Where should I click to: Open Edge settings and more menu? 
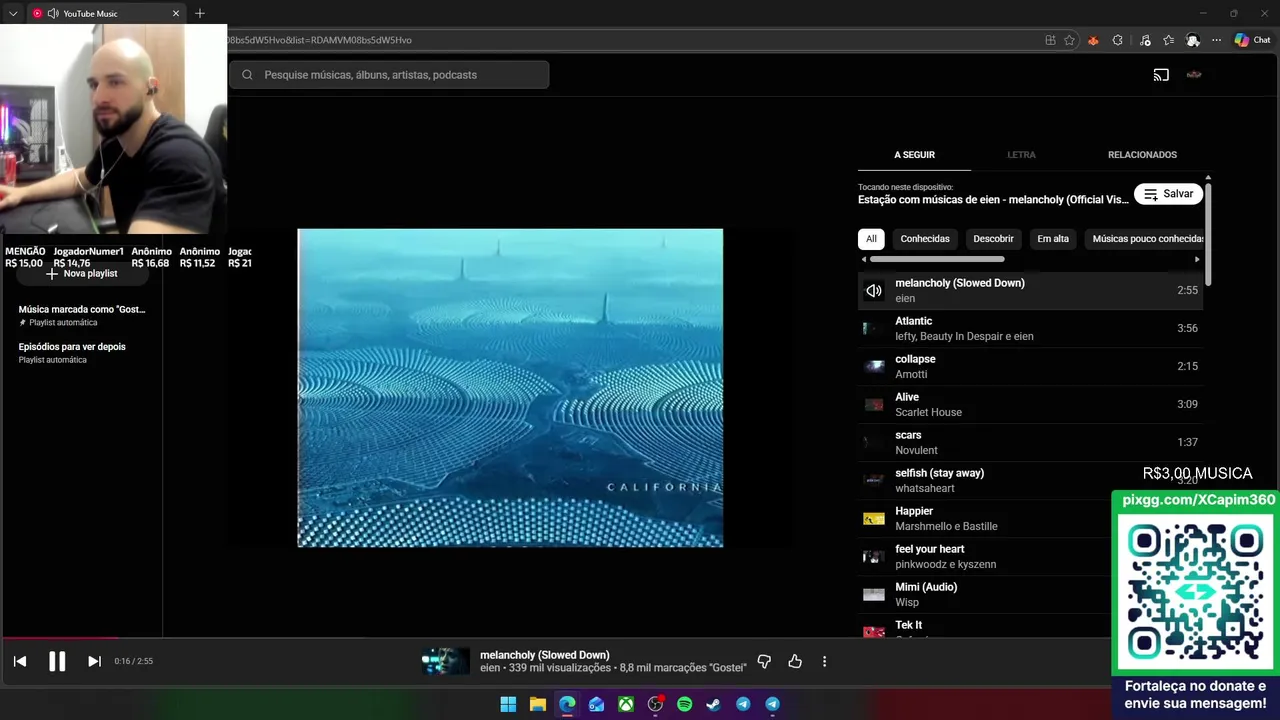(x=1216, y=40)
